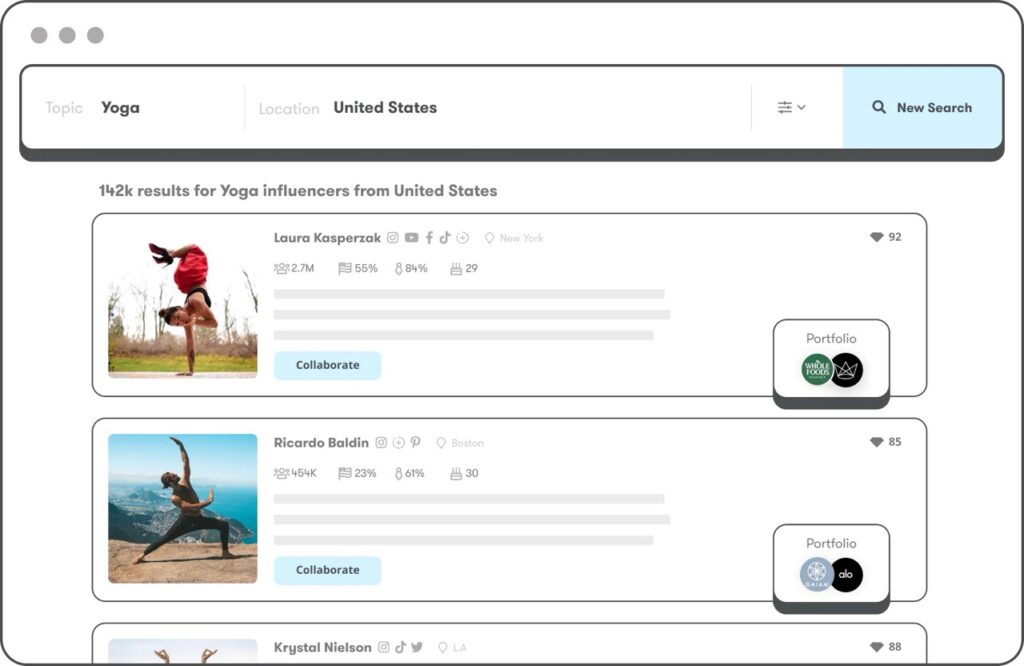The image size is (1024, 666).
Task: Click the score value 85
Action: click(x=895, y=442)
